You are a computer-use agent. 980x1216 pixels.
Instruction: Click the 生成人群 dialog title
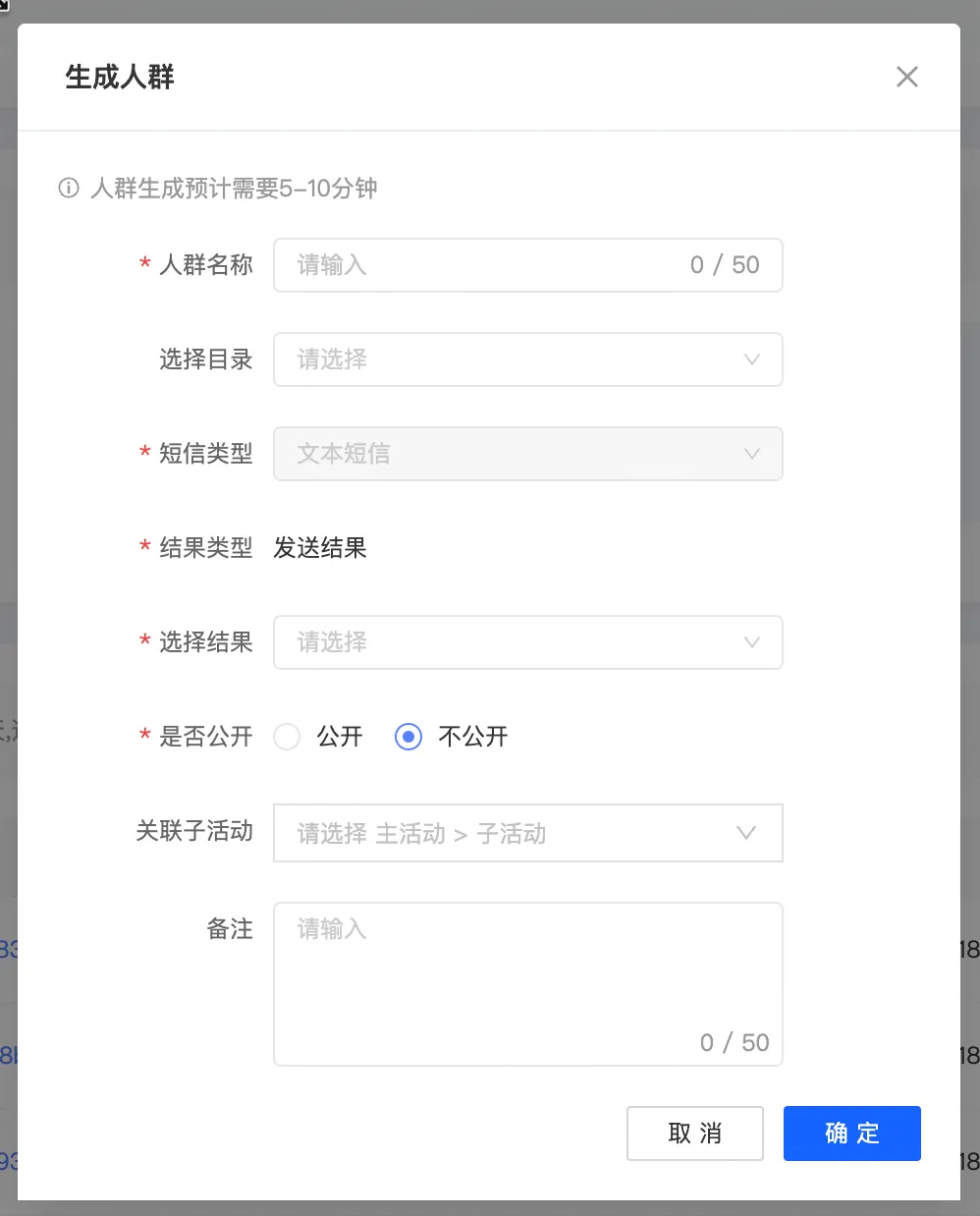tap(120, 77)
